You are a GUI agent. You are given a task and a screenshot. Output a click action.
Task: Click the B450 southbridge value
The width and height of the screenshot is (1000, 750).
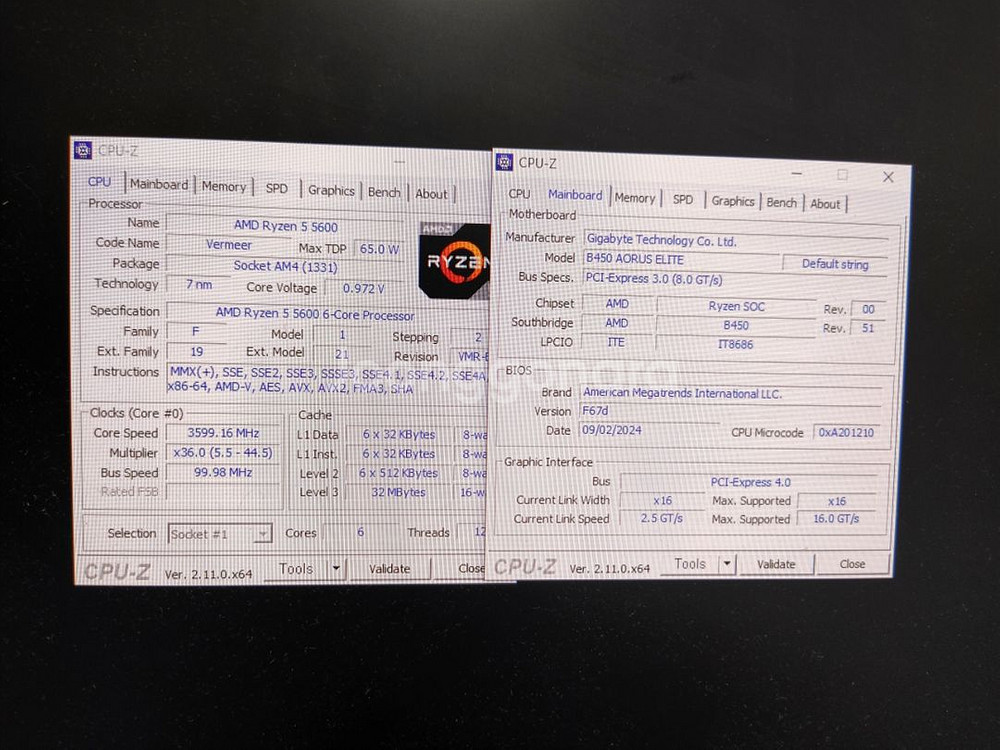736,325
